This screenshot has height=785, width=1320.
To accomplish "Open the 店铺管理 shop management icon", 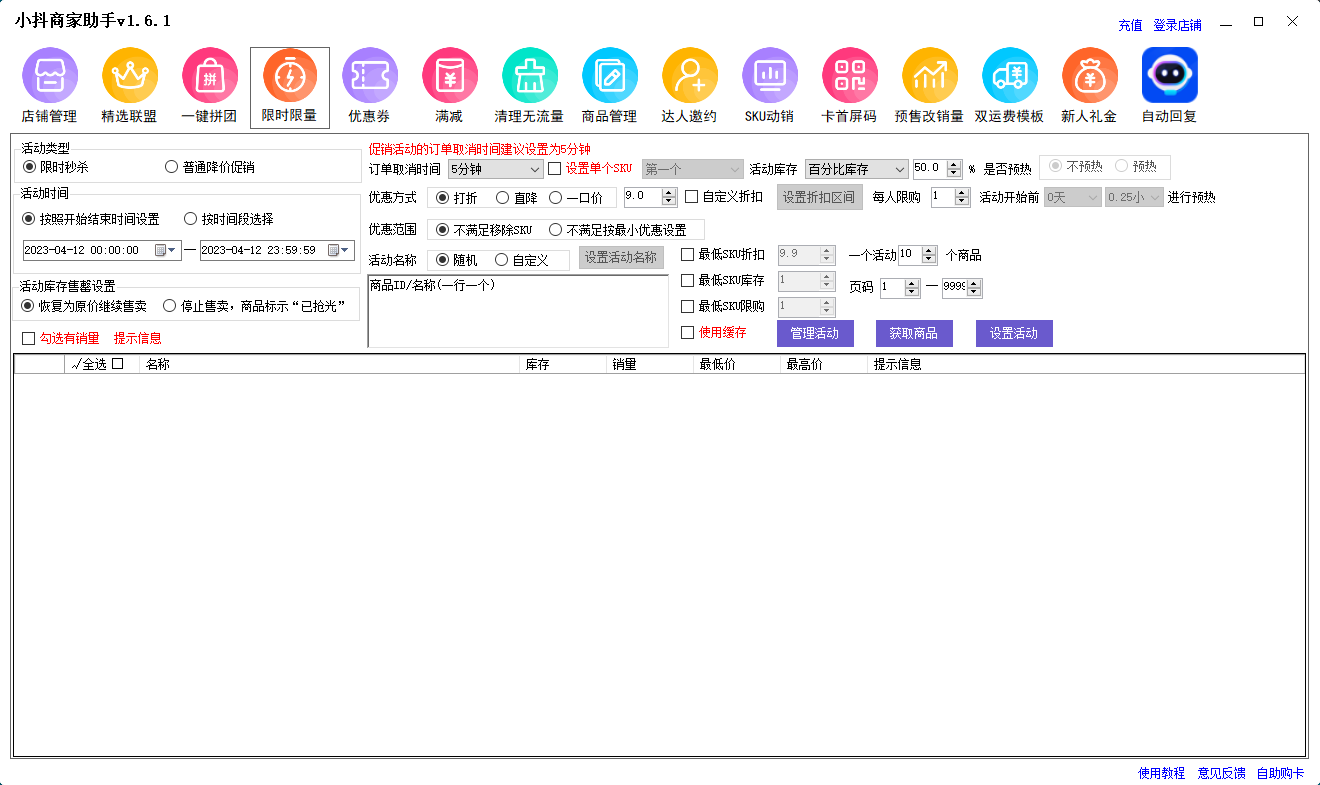I will coord(49,76).
